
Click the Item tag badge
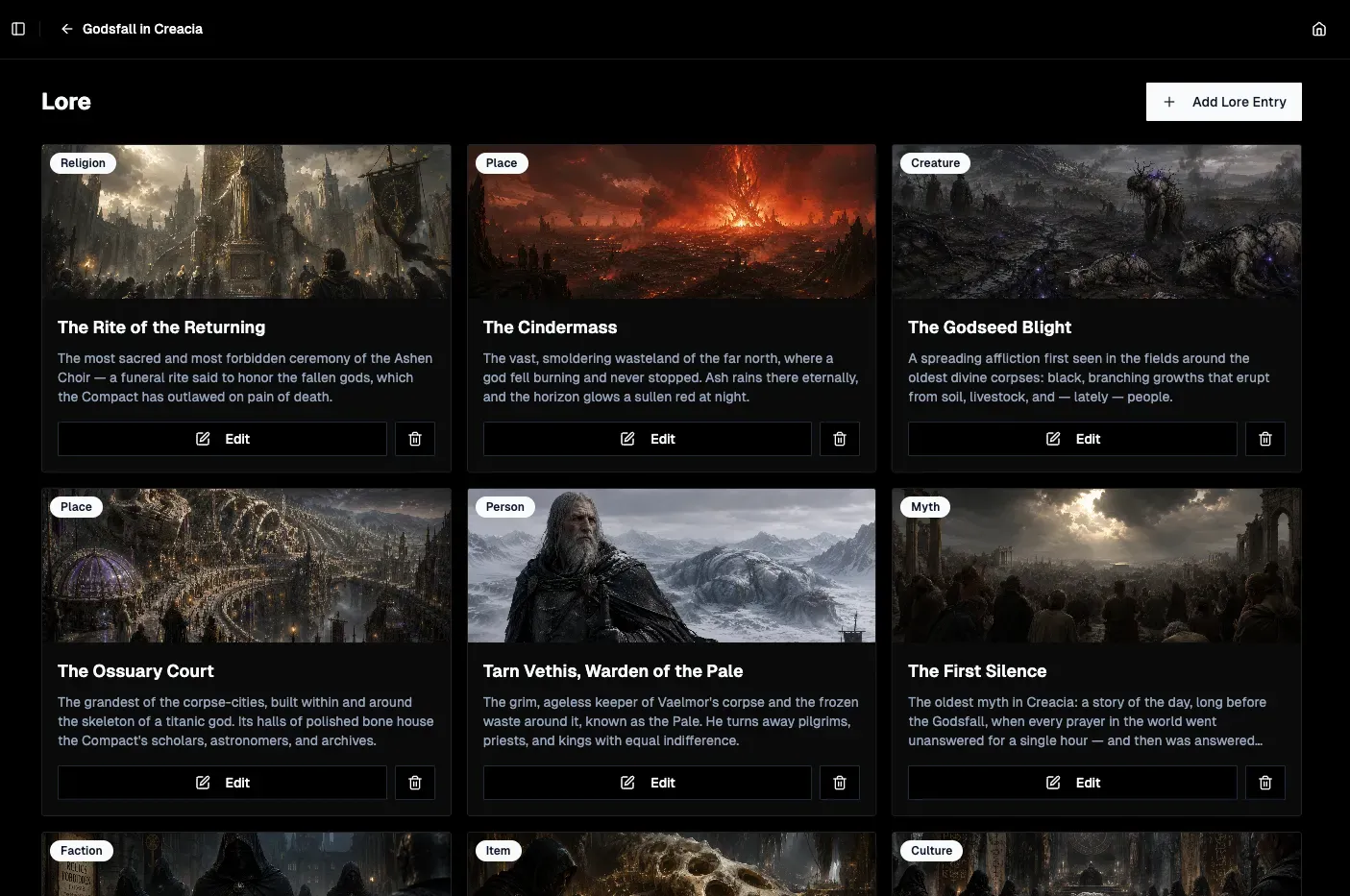click(x=498, y=851)
